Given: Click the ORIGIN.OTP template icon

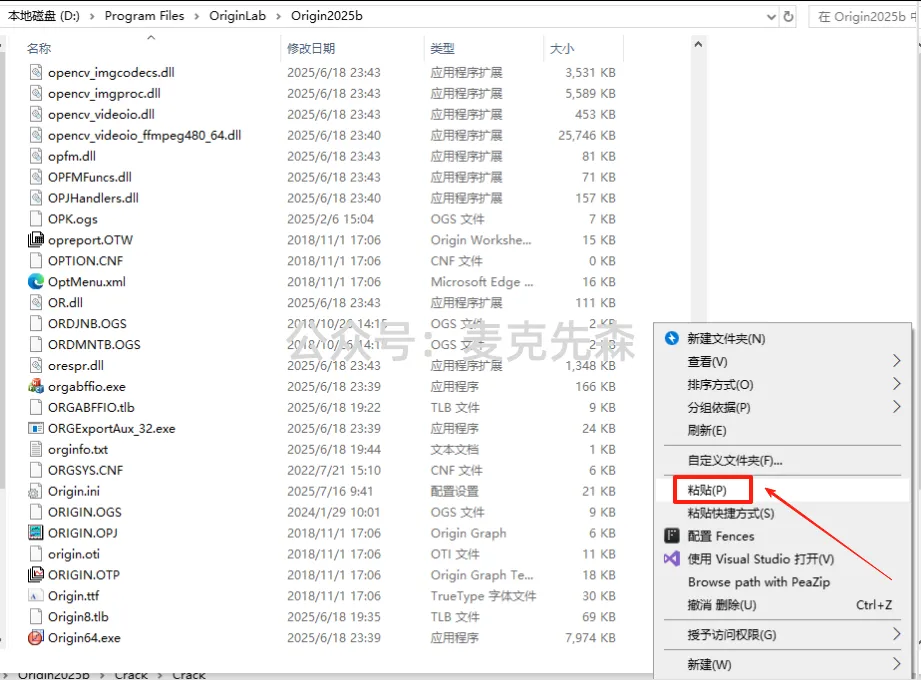Looking at the screenshot, I should (36, 574).
